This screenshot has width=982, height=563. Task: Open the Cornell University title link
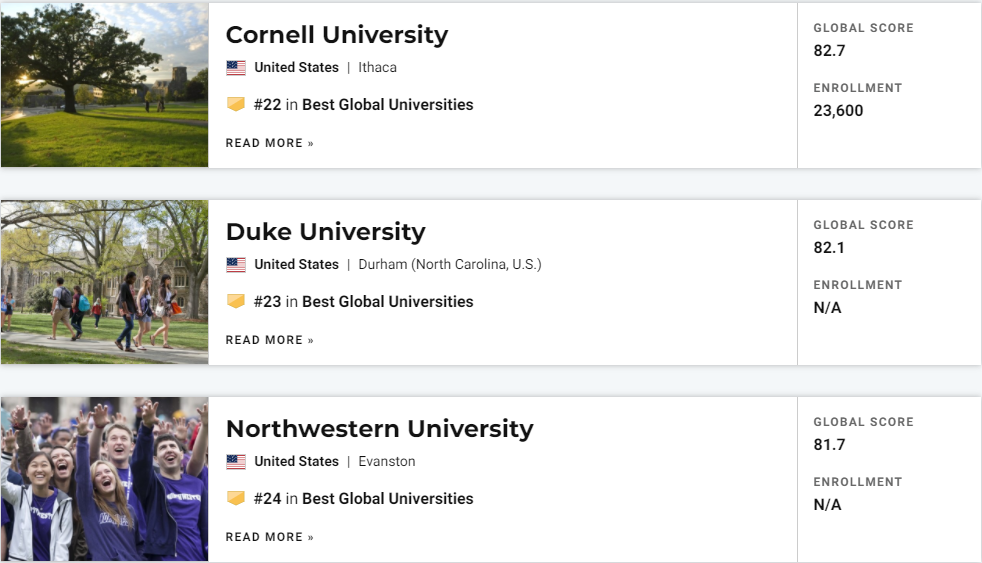pyautogui.click(x=336, y=35)
